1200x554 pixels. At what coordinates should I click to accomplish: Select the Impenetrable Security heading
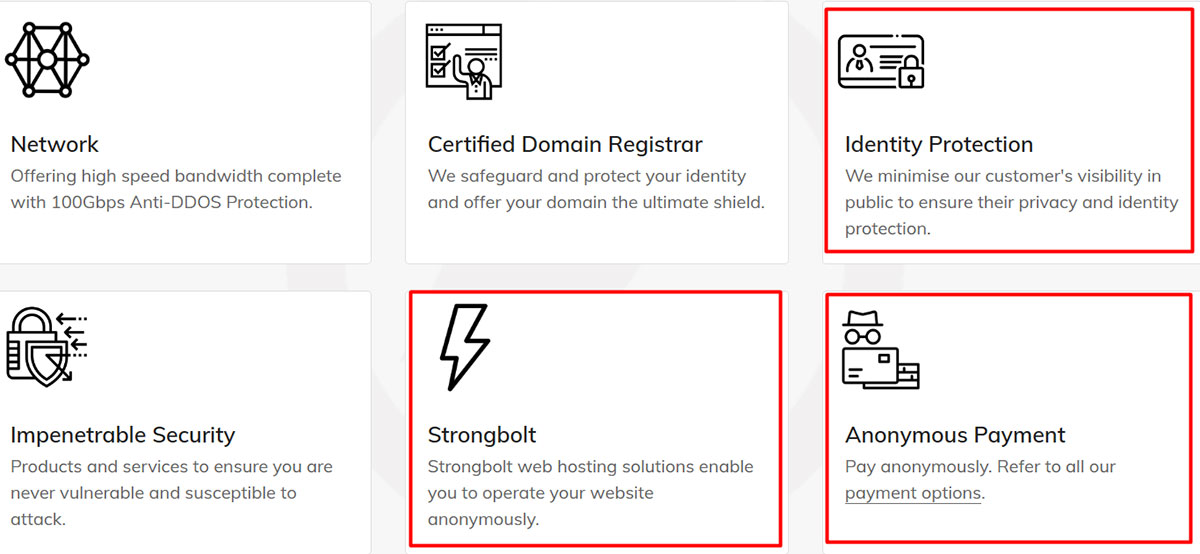click(123, 435)
